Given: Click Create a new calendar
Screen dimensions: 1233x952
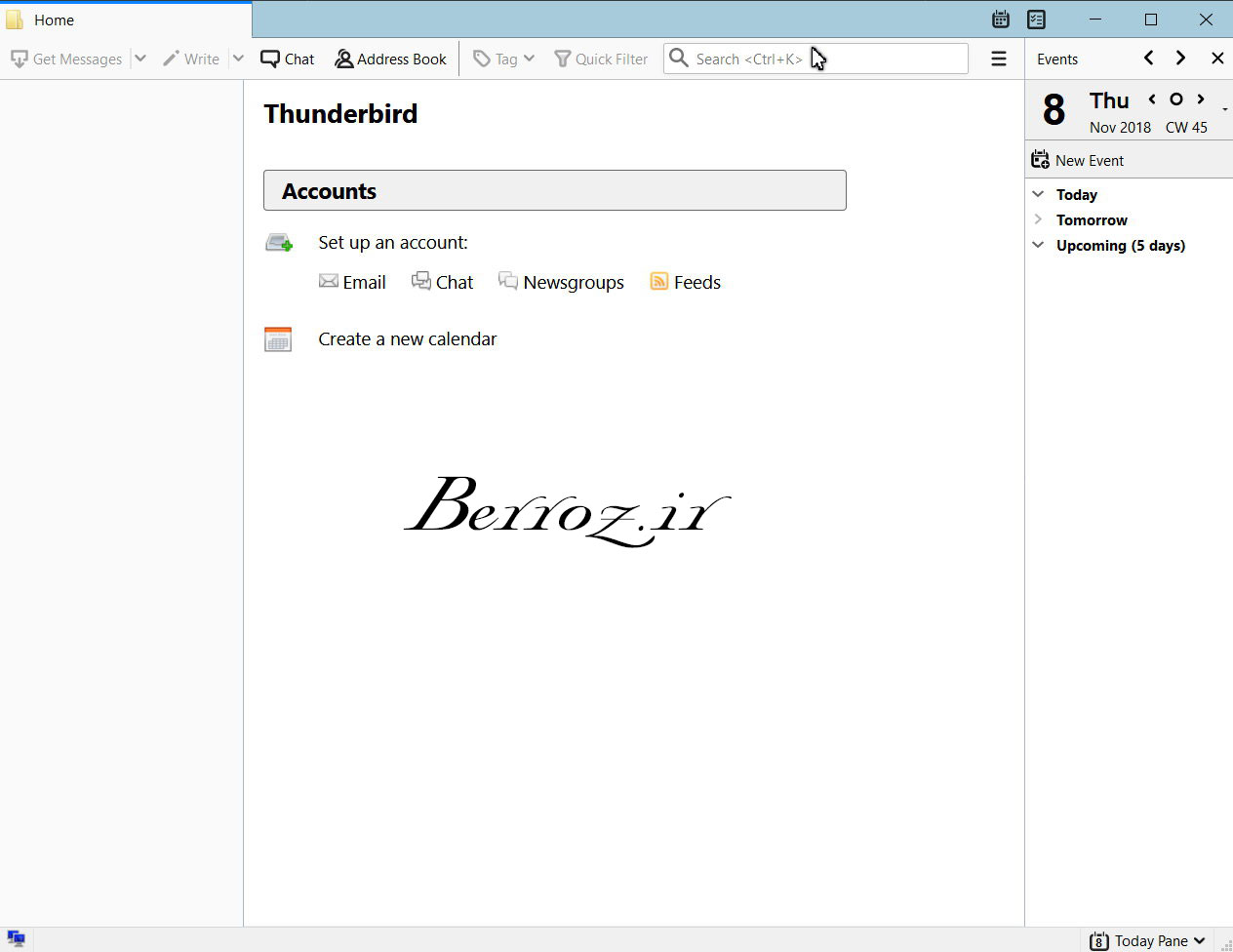Looking at the screenshot, I should (407, 339).
